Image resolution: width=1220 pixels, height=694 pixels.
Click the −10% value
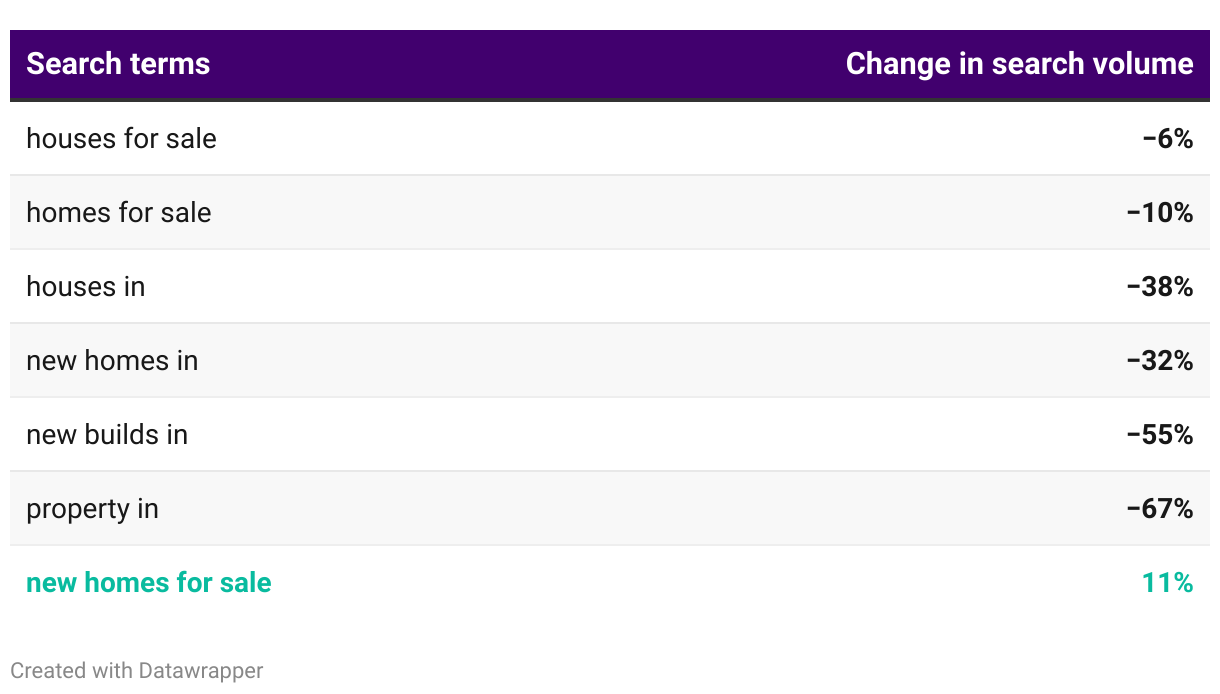tap(1159, 212)
